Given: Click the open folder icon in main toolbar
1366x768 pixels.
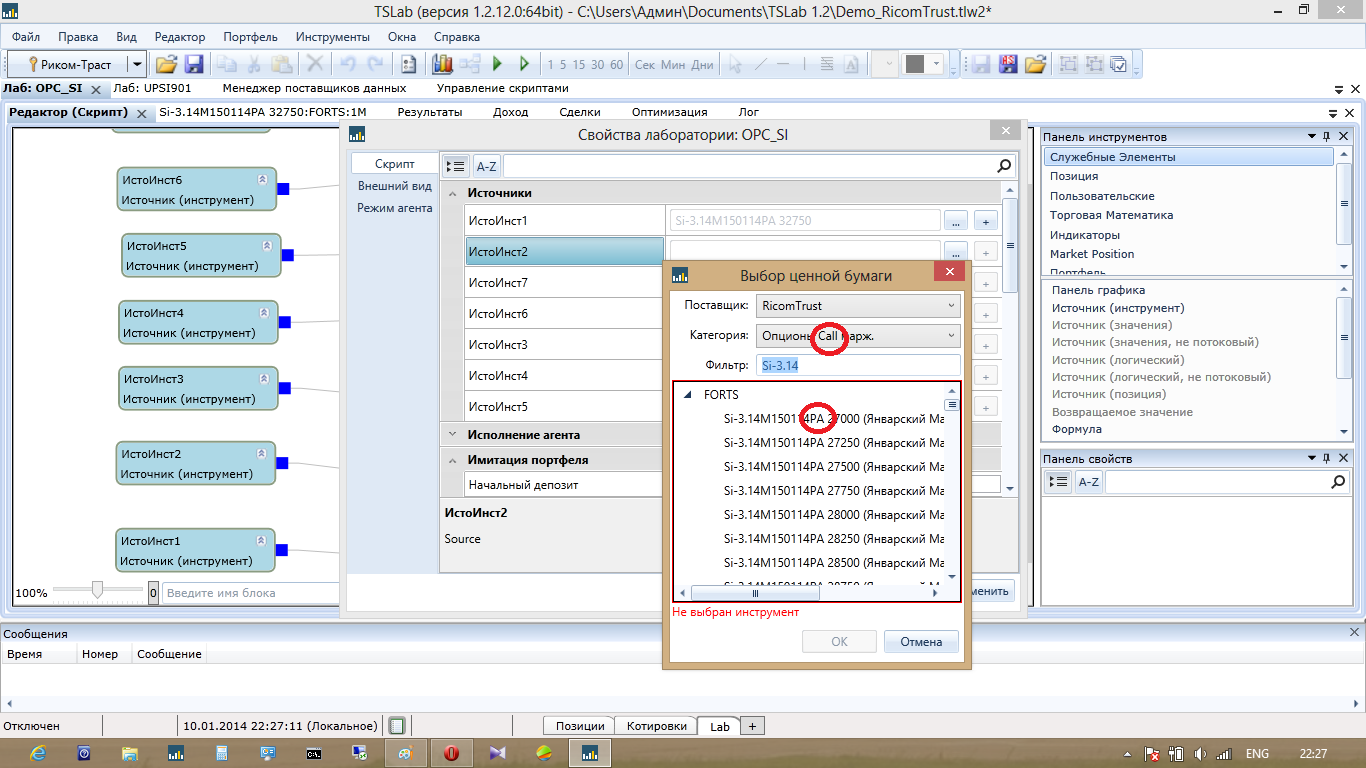Looking at the screenshot, I should (166, 64).
